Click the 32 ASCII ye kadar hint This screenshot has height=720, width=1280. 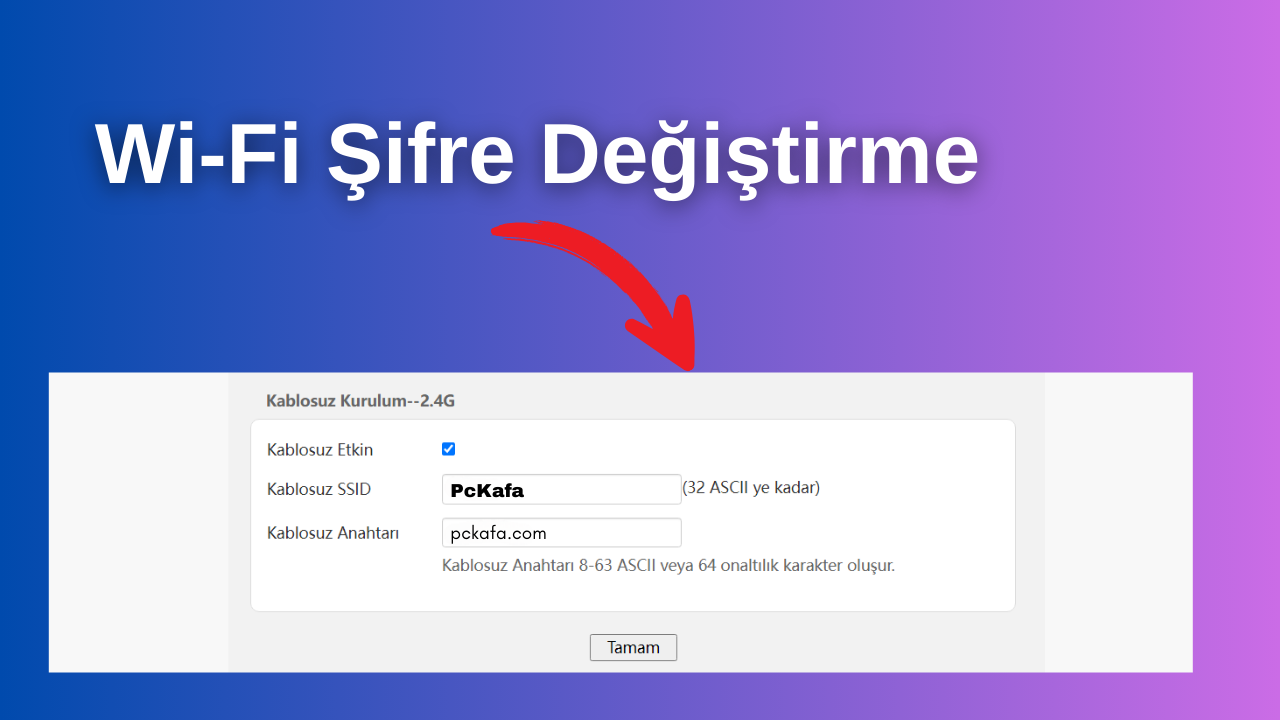coord(751,488)
